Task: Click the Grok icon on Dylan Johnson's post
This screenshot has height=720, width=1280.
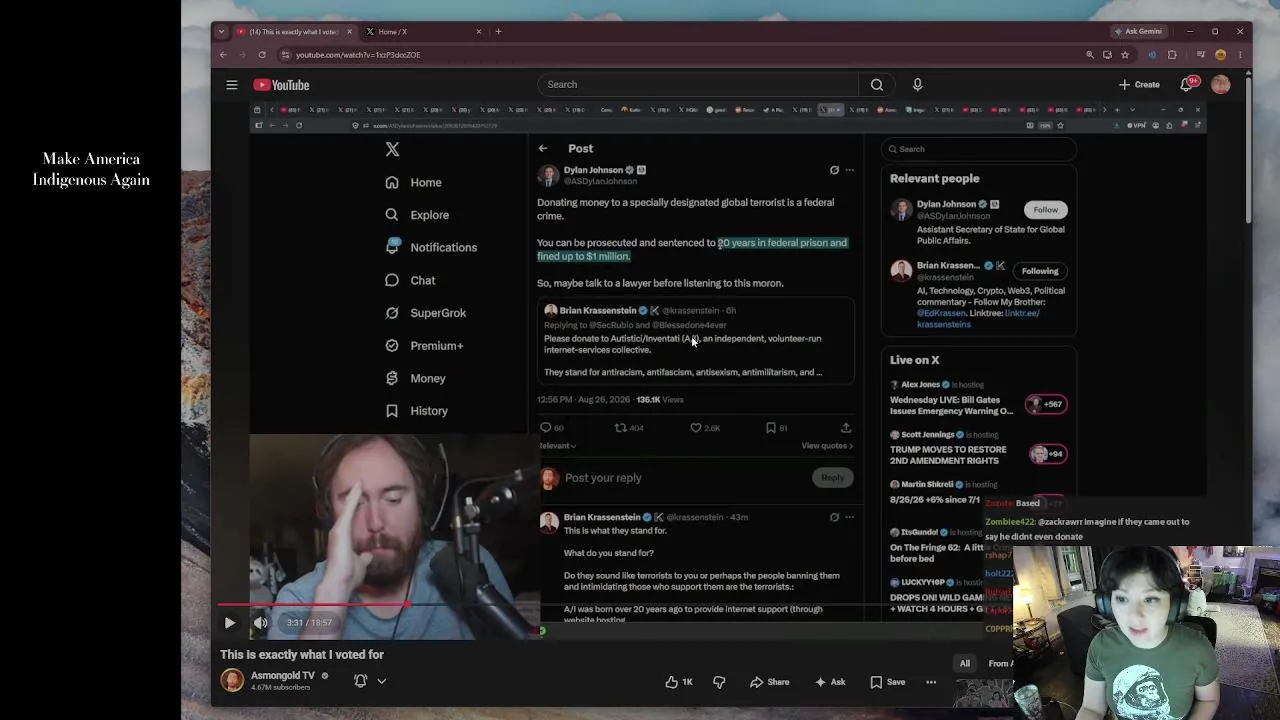Action: (834, 170)
